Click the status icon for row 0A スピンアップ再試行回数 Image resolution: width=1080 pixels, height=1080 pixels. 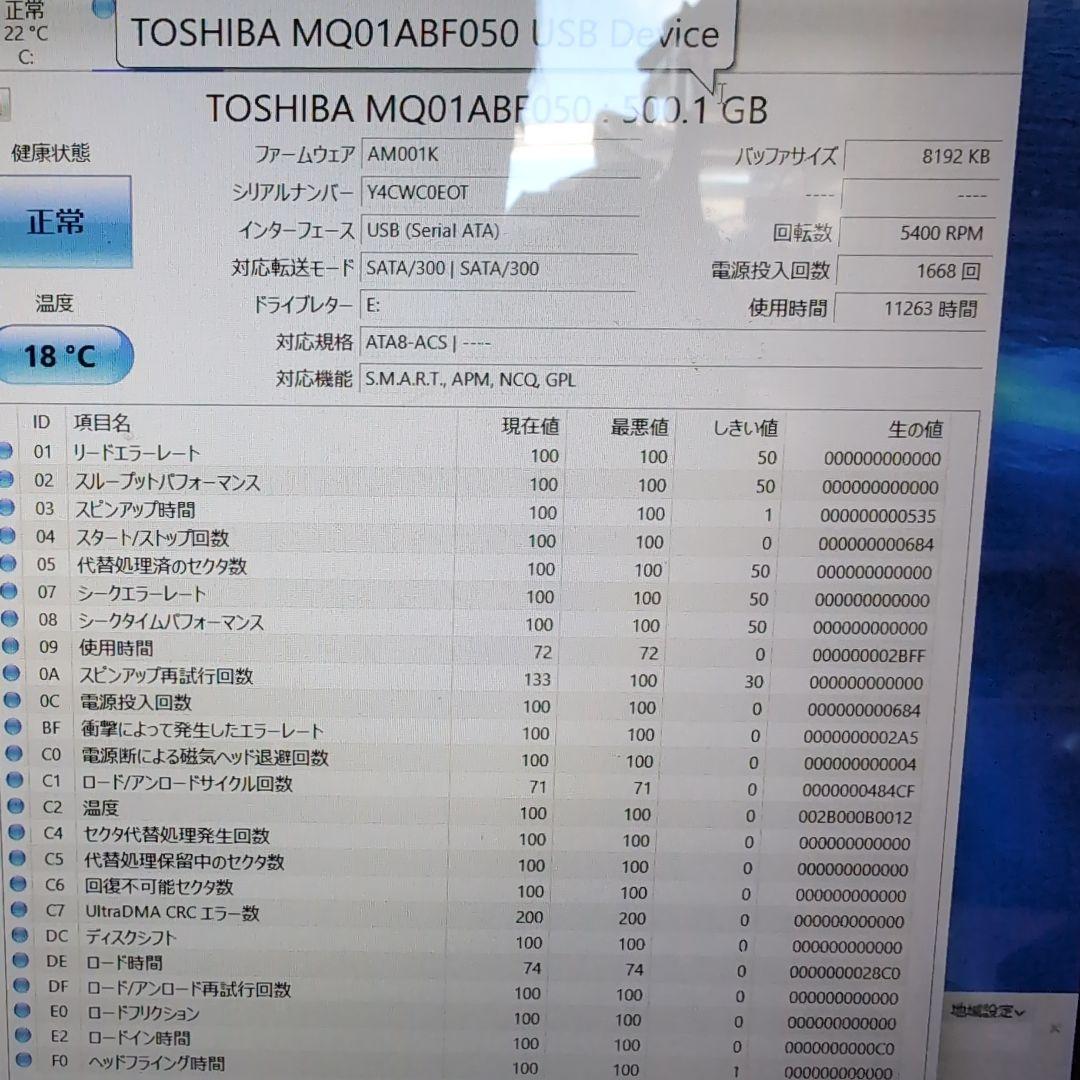click(x=11, y=673)
